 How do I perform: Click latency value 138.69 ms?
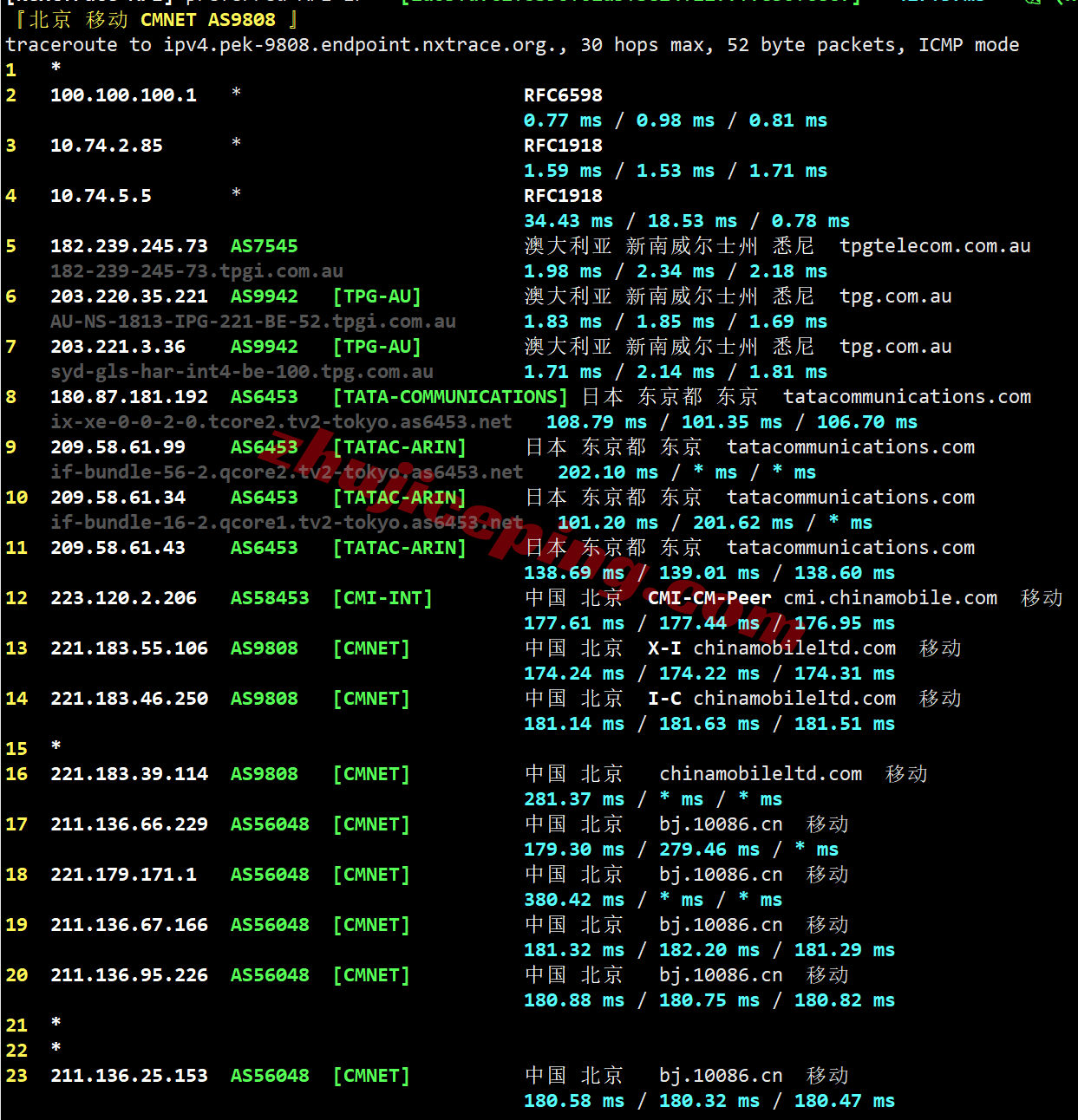point(574,573)
